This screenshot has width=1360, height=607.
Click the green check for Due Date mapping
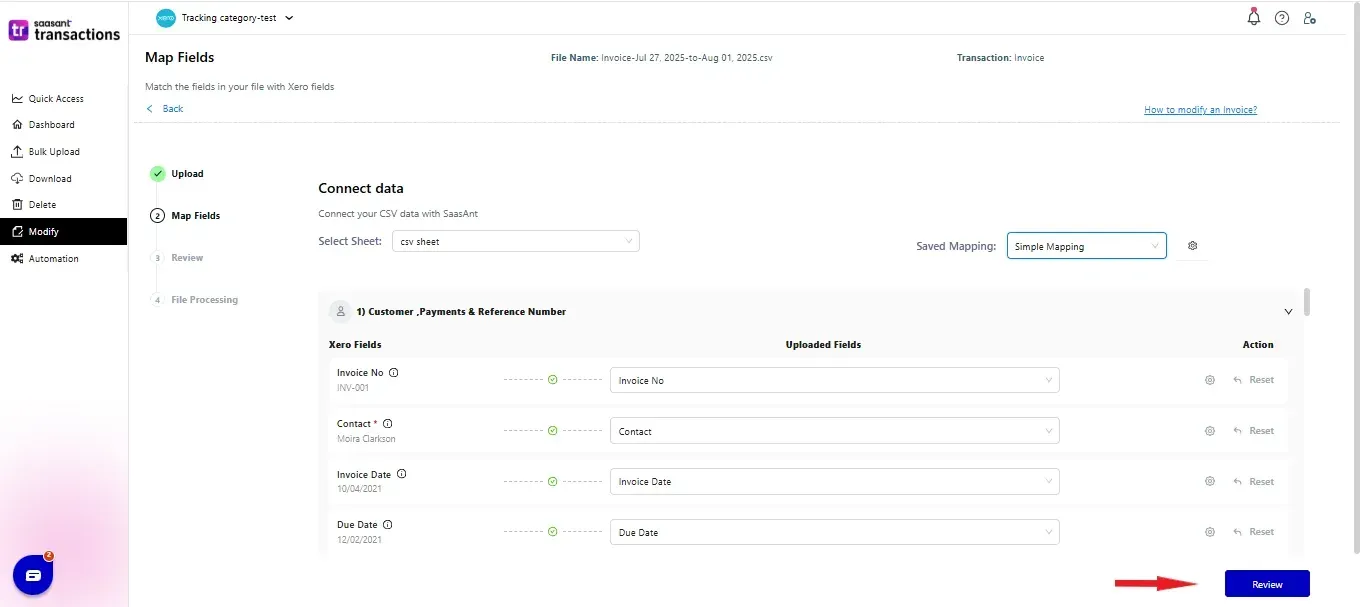point(552,532)
